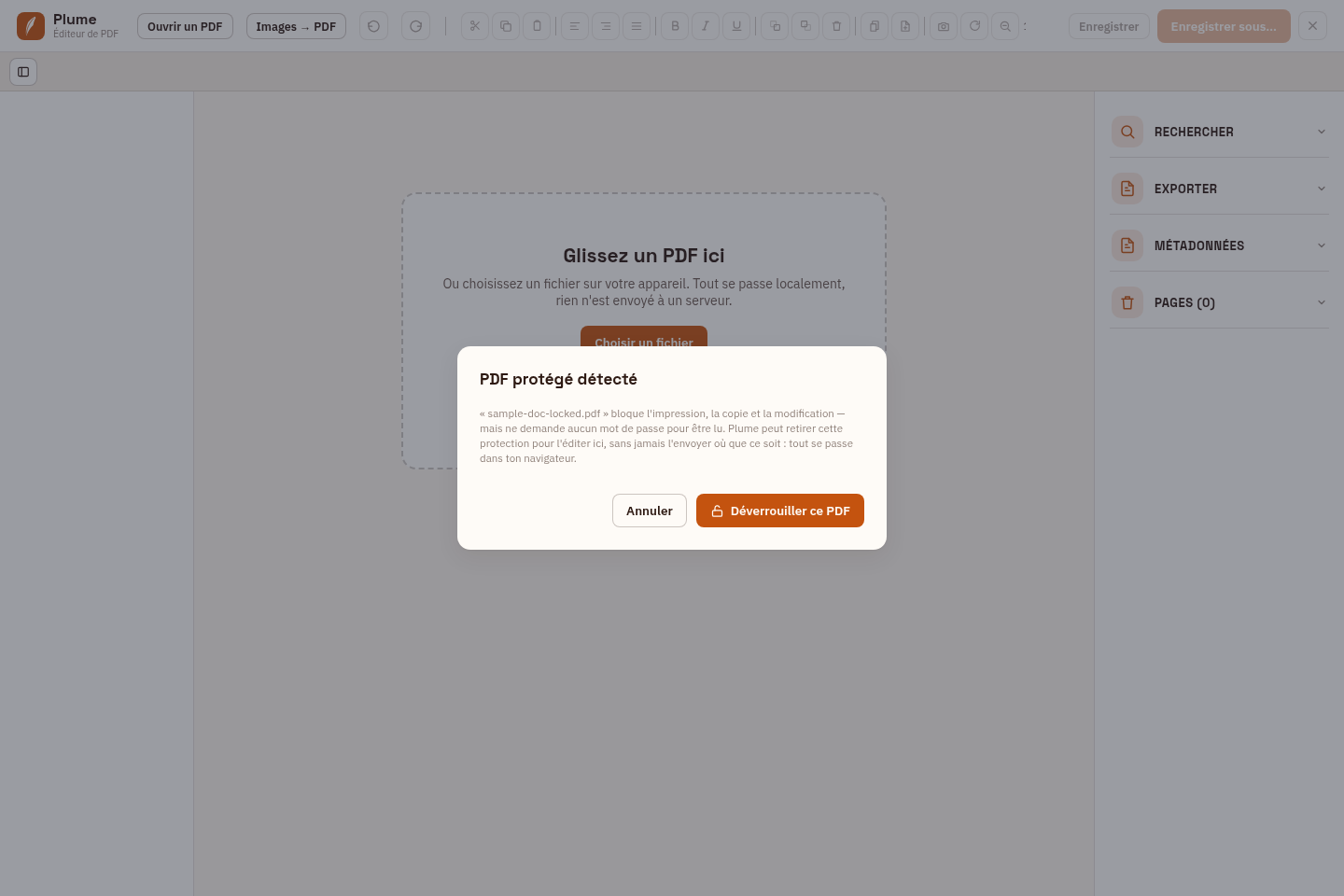Viewport: 1344px width, 896px height.
Task: Click the zoom out magnifier icon
Action: 1005,26
